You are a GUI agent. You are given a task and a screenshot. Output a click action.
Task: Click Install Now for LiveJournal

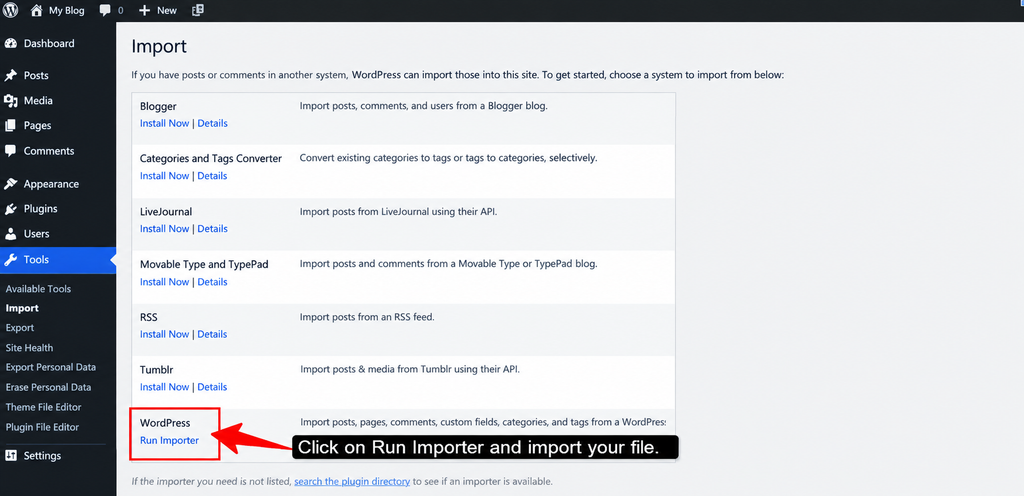click(165, 228)
